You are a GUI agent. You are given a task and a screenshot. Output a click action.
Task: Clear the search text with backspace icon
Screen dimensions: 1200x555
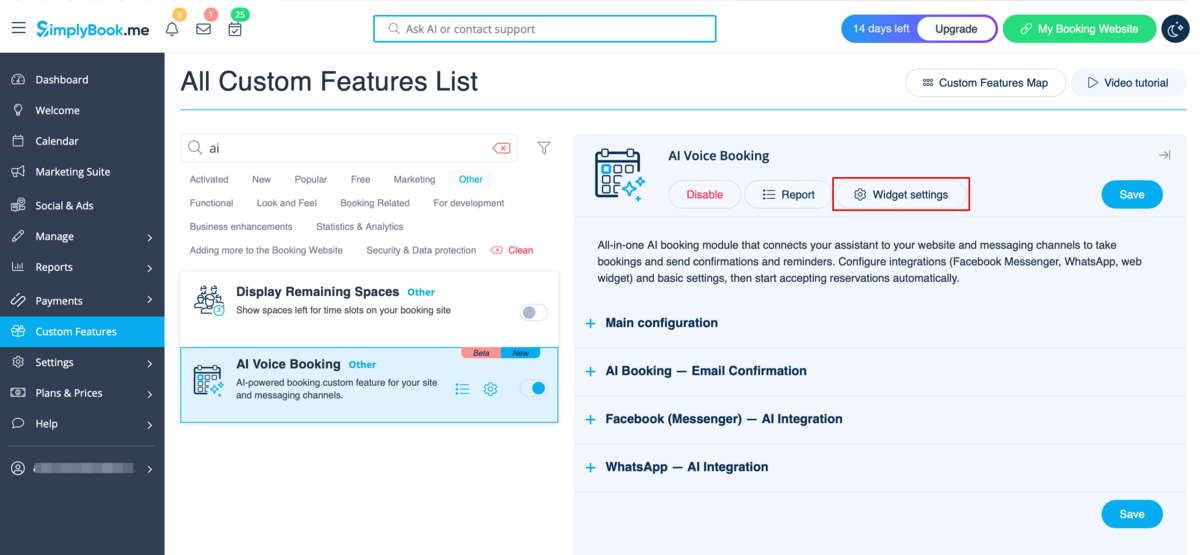(501, 148)
